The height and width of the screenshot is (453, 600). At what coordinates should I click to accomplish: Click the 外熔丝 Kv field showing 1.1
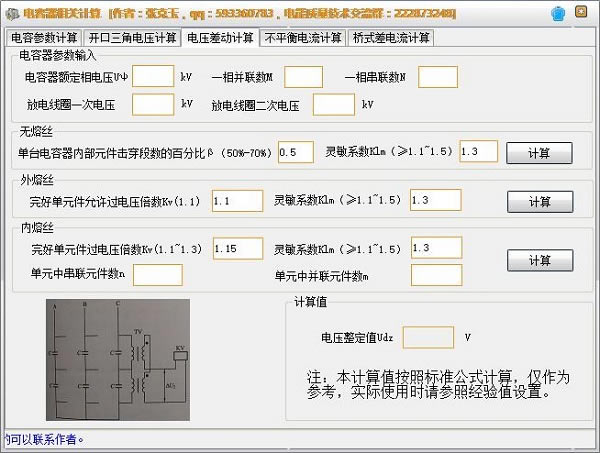[x=237, y=201]
